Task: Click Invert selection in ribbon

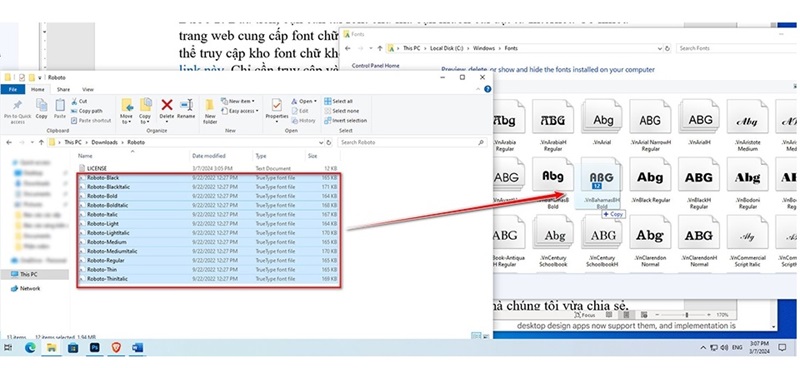Action: tap(345, 120)
